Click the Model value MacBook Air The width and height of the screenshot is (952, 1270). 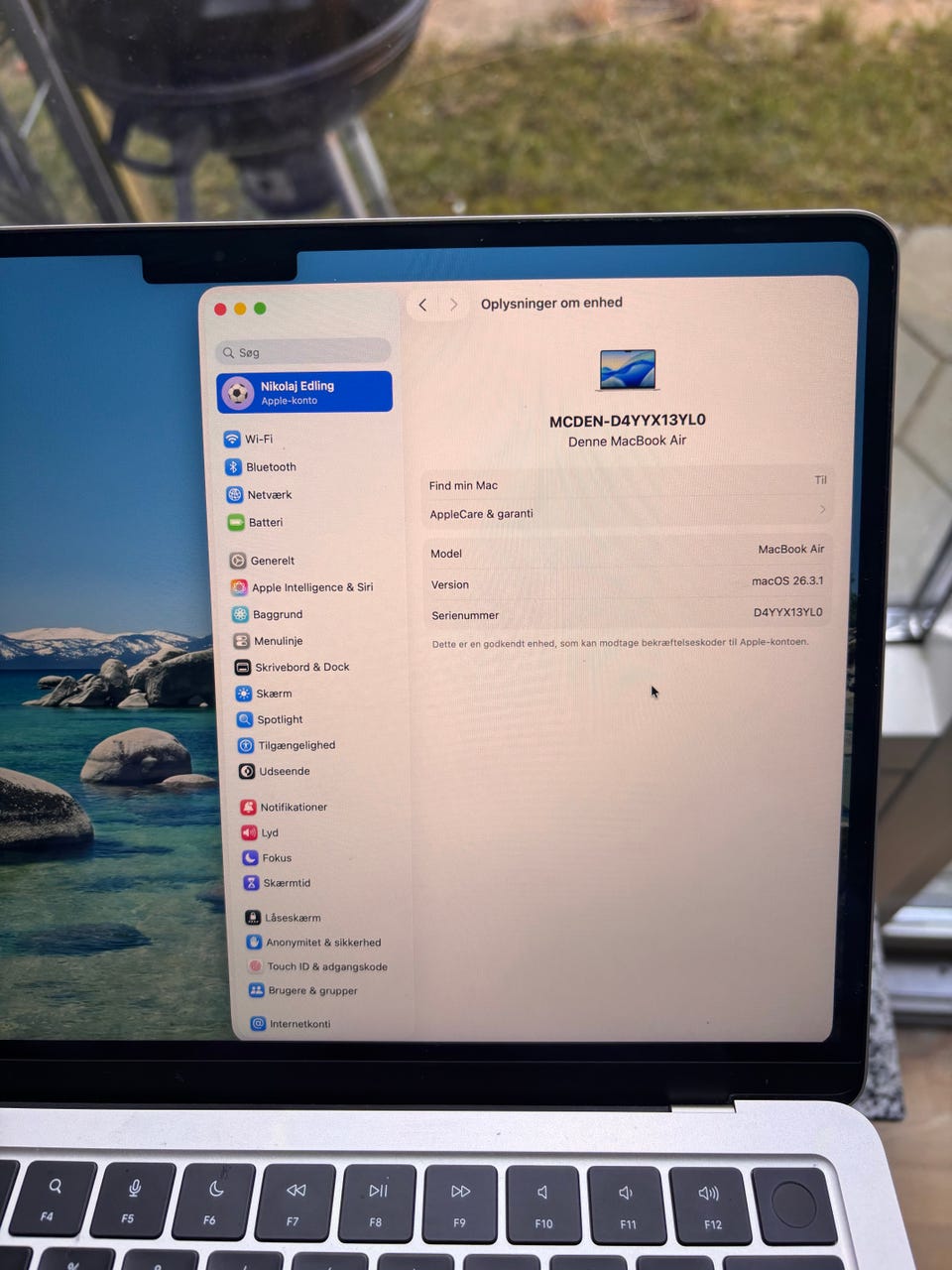[x=791, y=549]
